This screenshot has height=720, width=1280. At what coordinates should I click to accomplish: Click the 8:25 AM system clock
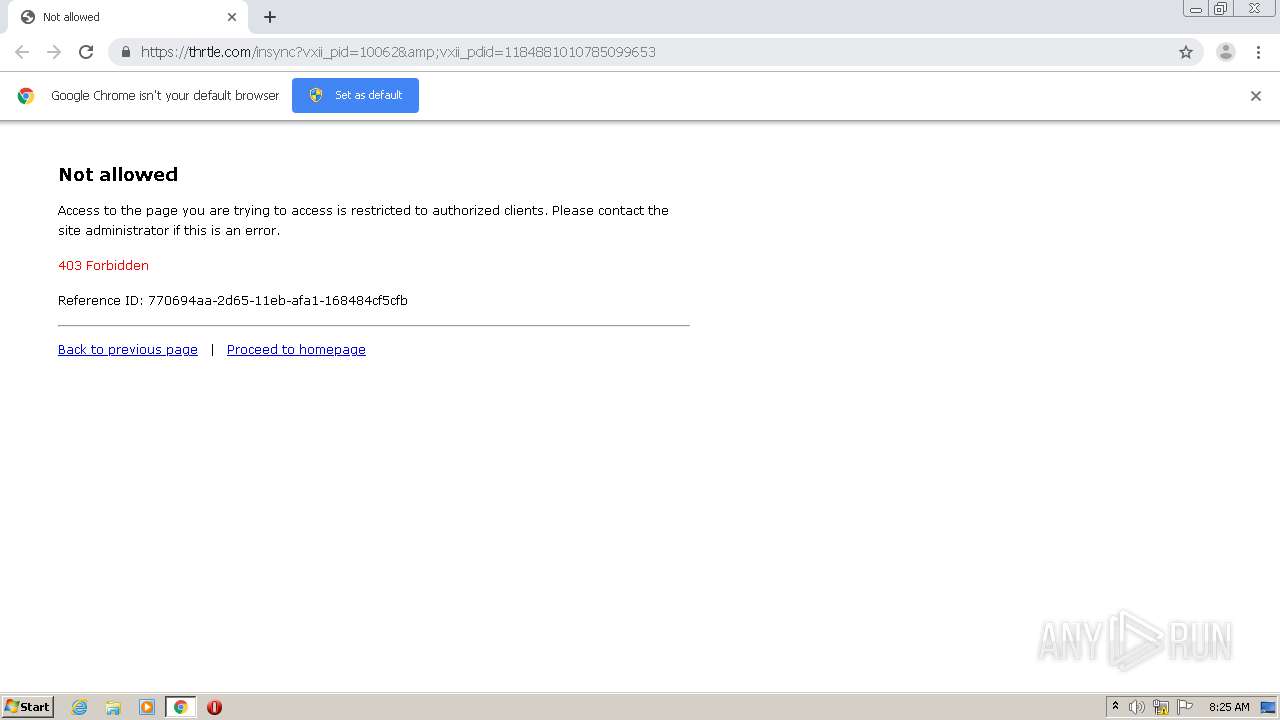tap(1229, 707)
